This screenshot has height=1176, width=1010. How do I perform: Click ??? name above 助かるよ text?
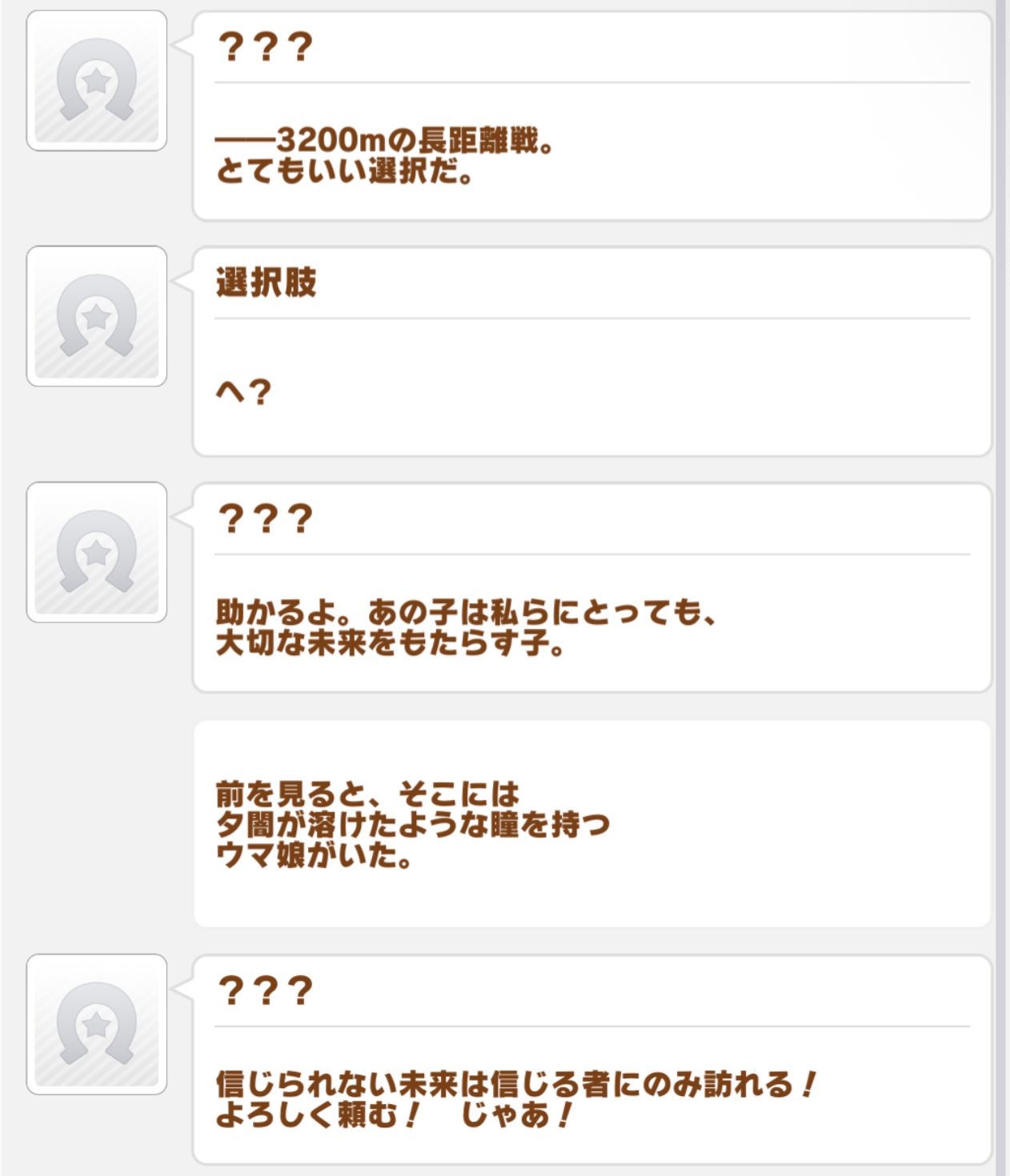(x=265, y=519)
